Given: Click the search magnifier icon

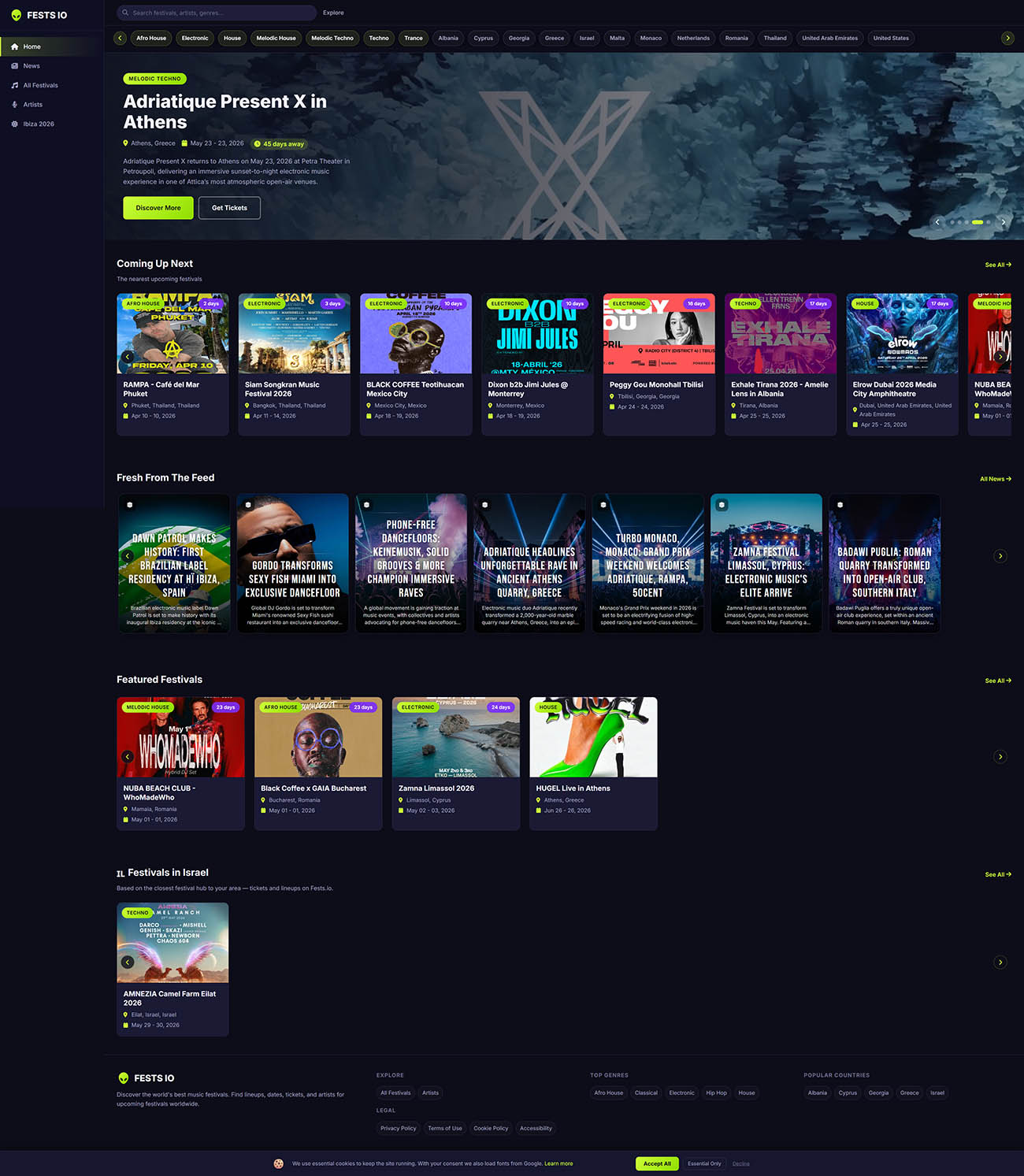Looking at the screenshot, I should point(125,13).
